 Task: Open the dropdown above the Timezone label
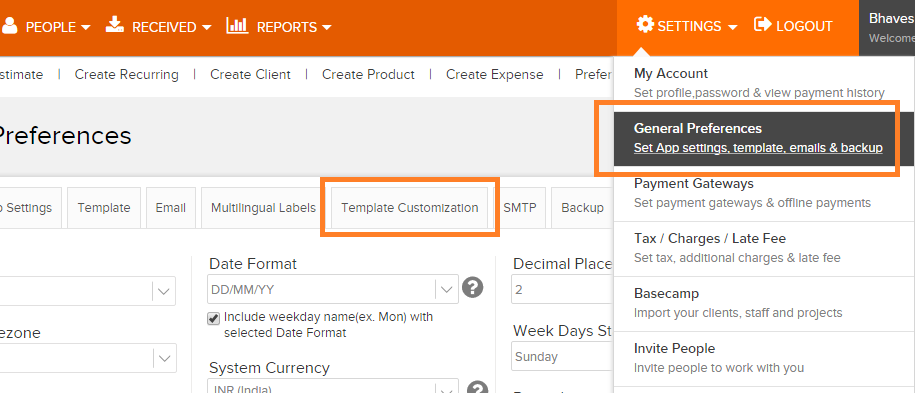pos(88,291)
